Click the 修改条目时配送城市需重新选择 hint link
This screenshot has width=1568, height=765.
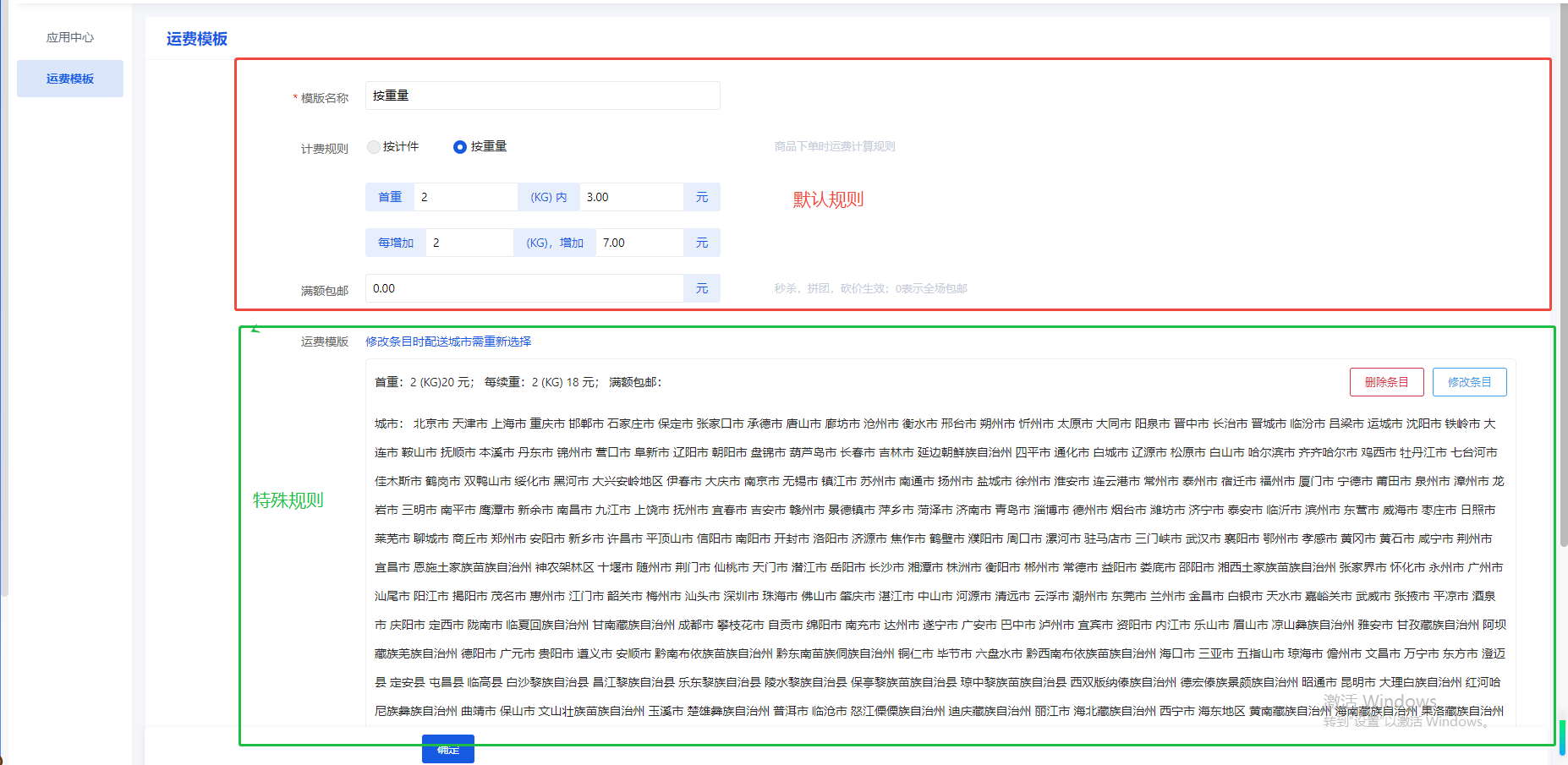coord(448,342)
